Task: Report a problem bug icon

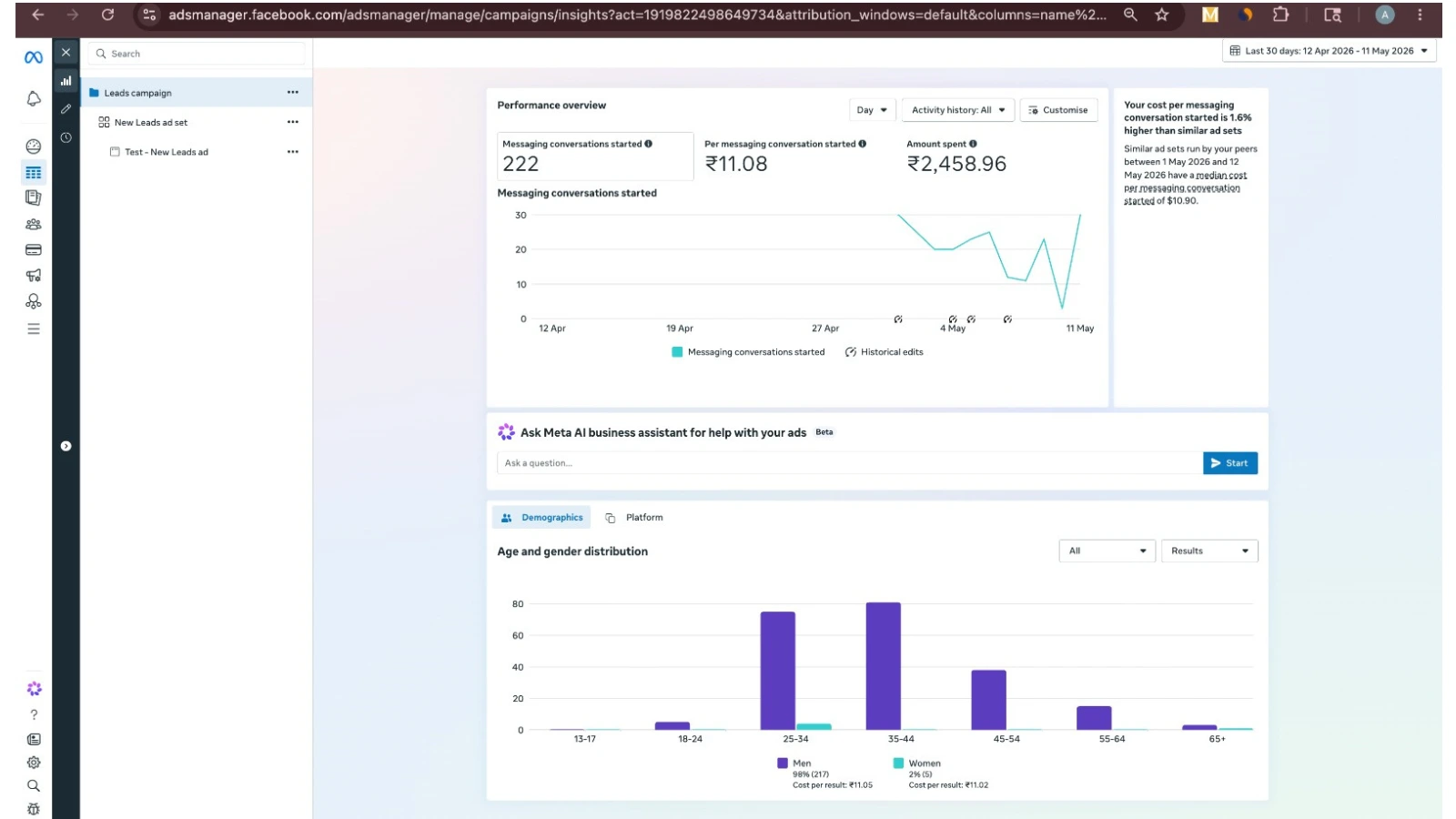Action: click(34, 809)
